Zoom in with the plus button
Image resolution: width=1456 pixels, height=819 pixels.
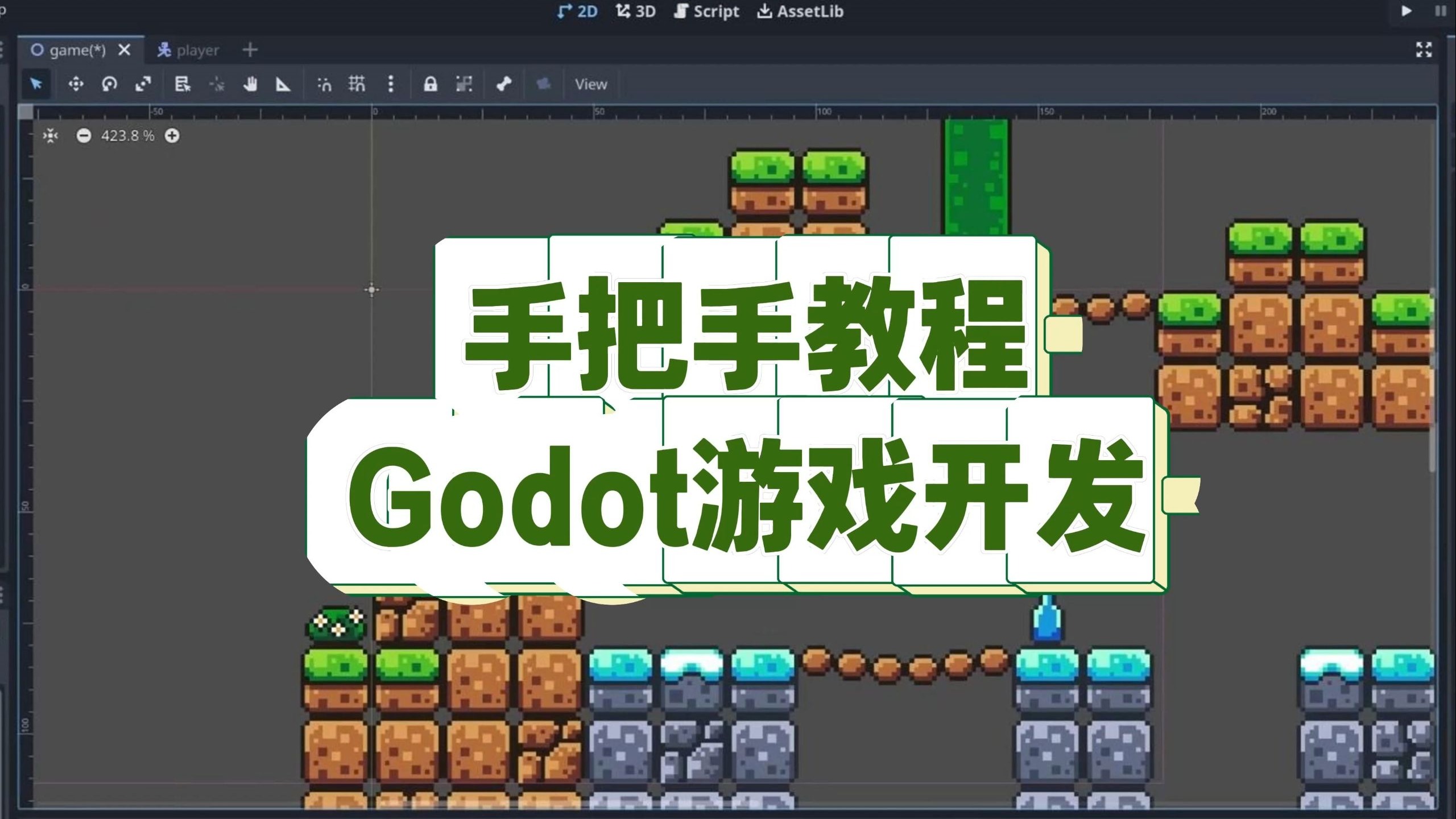(172, 135)
